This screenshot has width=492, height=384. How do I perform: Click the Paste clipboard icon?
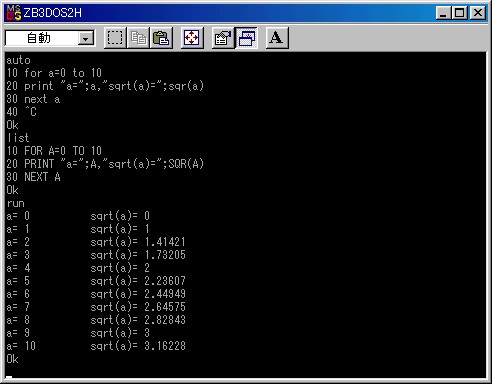[x=161, y=38]
